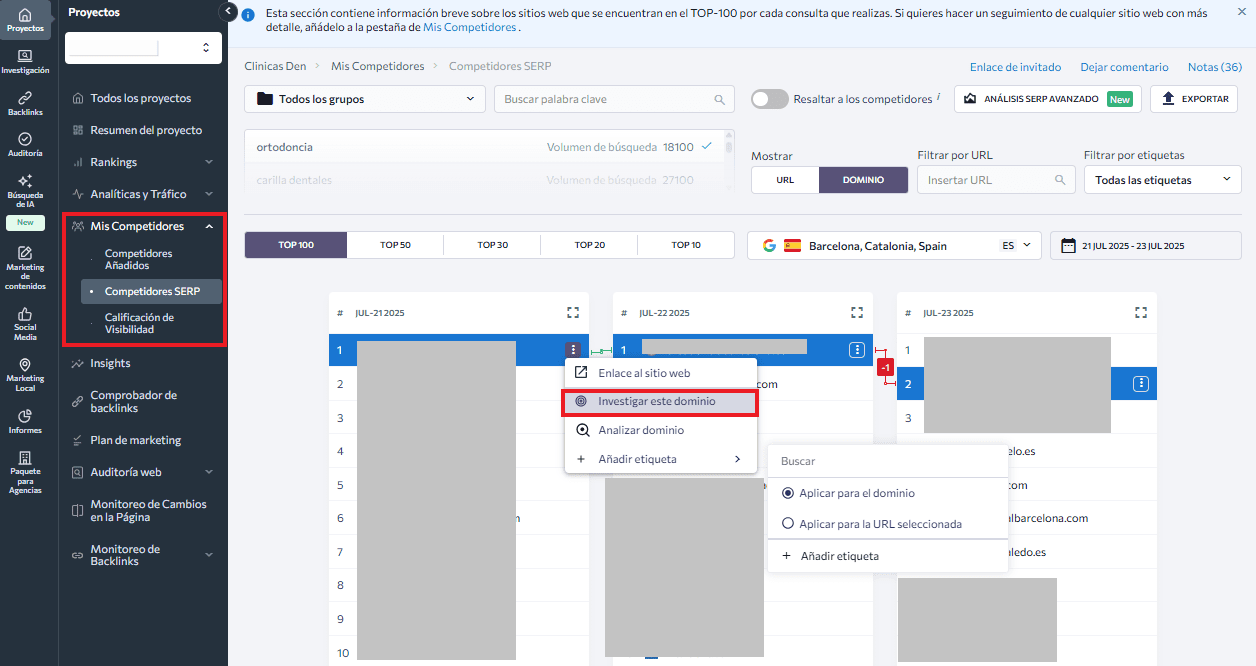Viewport: 1256px width, 666px height.
Task: Select the TOP 50 tab
Action: pos(395,245)
